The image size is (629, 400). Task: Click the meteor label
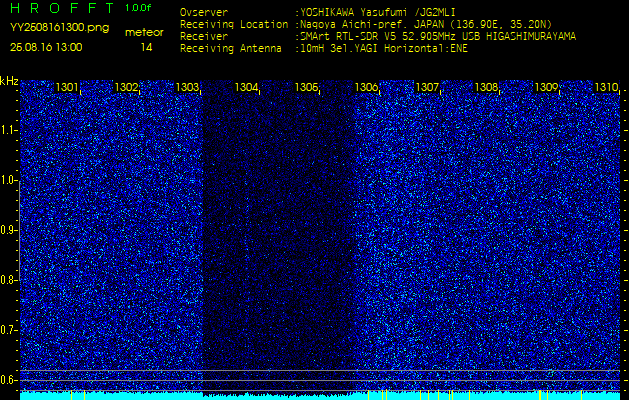(x=144, y=33)
